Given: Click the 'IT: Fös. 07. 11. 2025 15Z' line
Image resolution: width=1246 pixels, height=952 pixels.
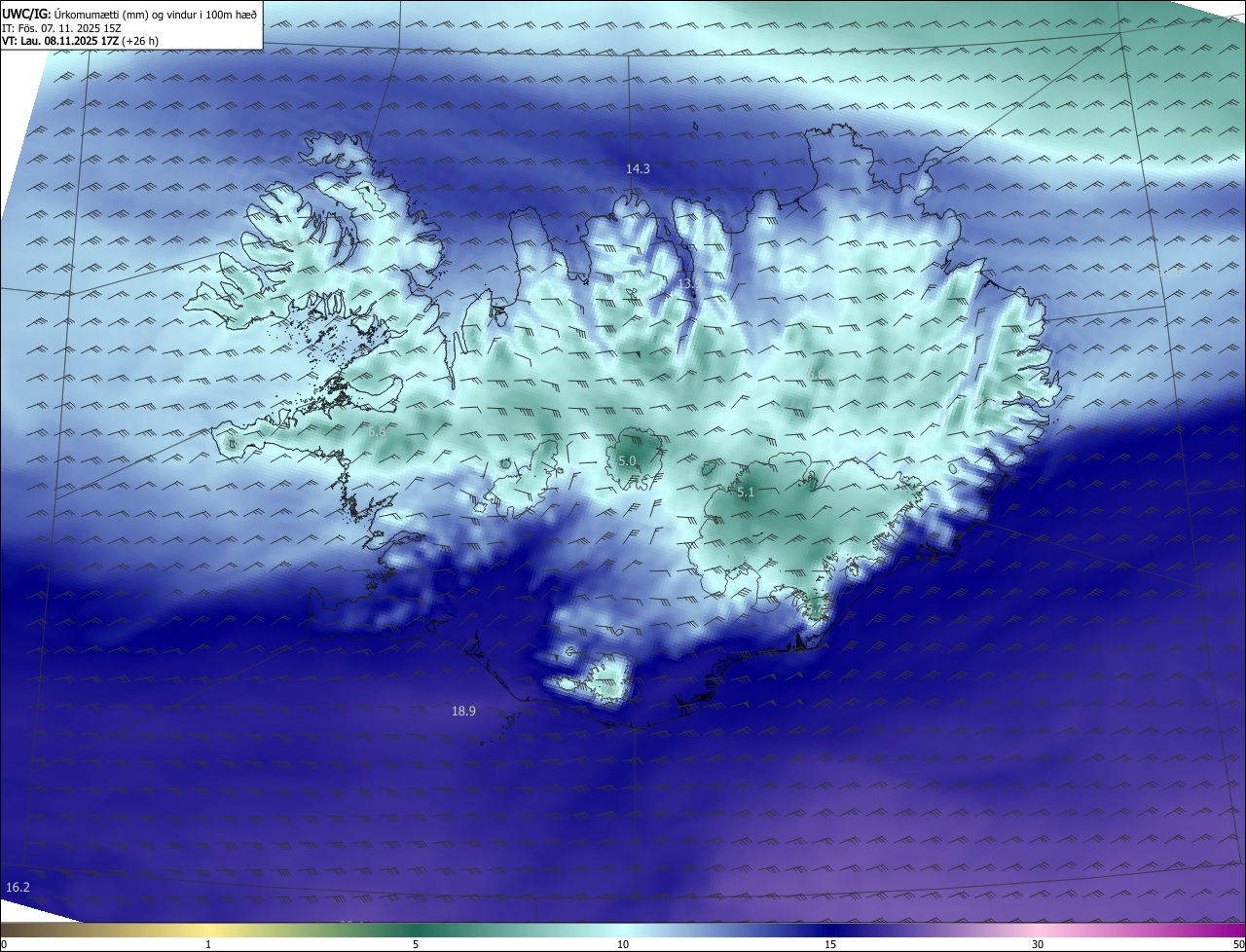Looking at the screenshot, I should click(61, 28).
